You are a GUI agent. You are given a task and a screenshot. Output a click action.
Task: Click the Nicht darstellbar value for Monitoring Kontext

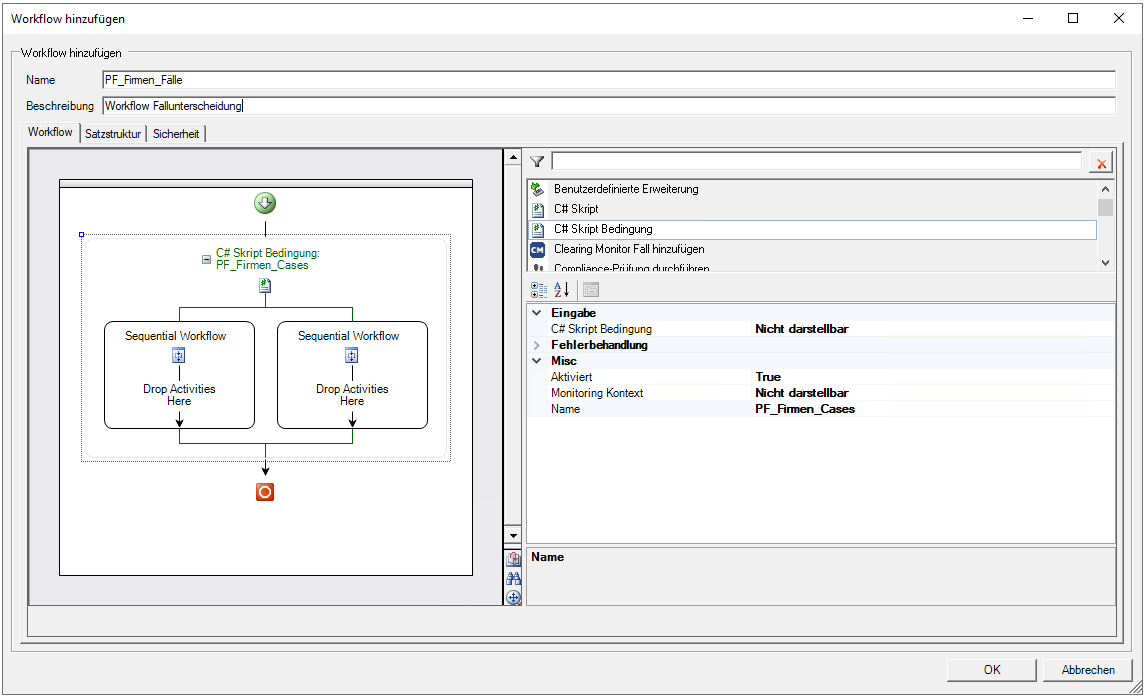(x=802, y=393)
